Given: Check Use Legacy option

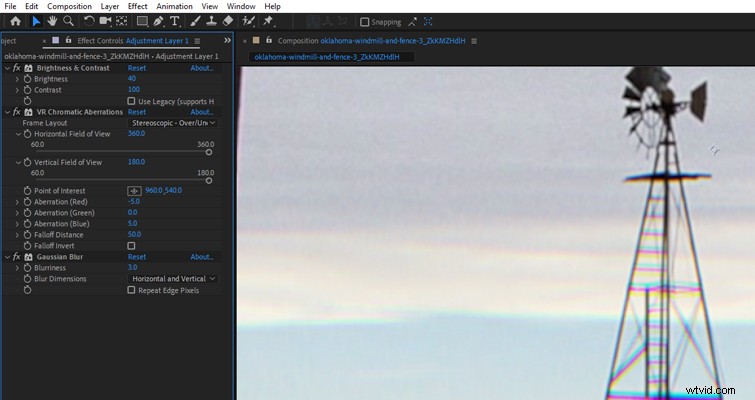Looking at the screenshot, I should pos(131,101).
